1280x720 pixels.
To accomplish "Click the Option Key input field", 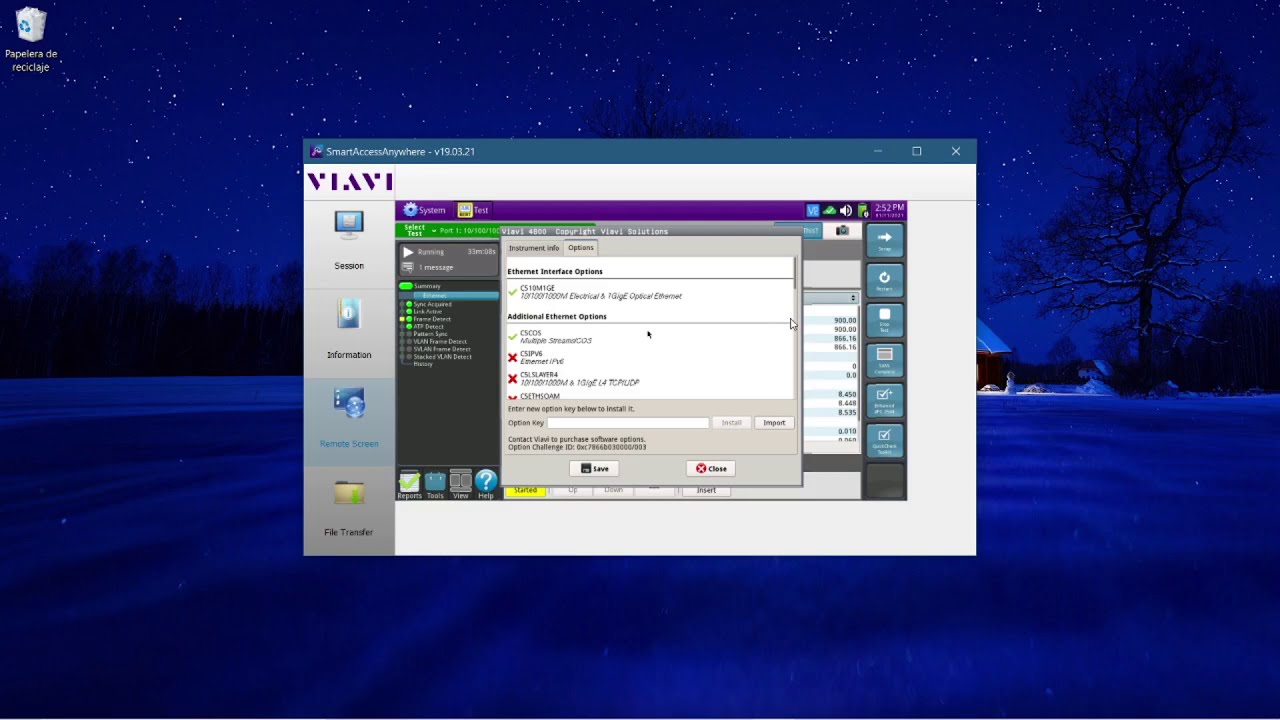I will point(628,423).
